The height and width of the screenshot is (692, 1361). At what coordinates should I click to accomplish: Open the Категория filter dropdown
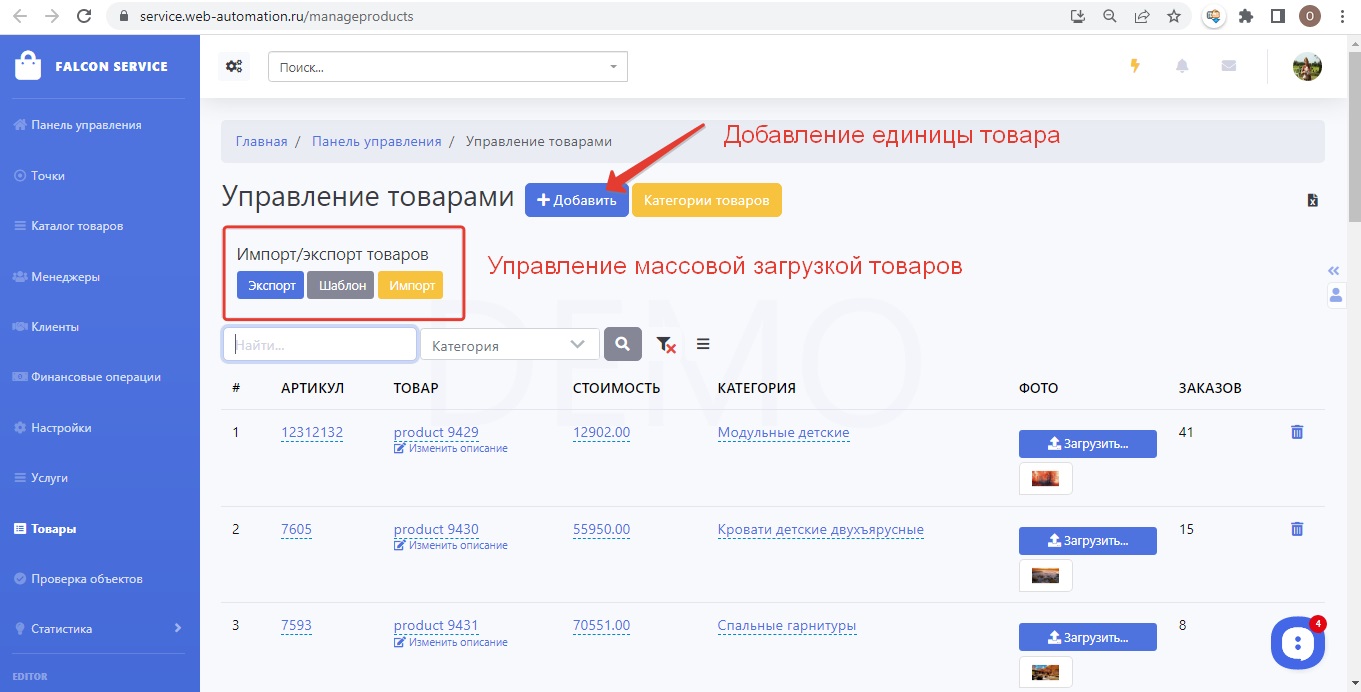click(x=509, y=345)
